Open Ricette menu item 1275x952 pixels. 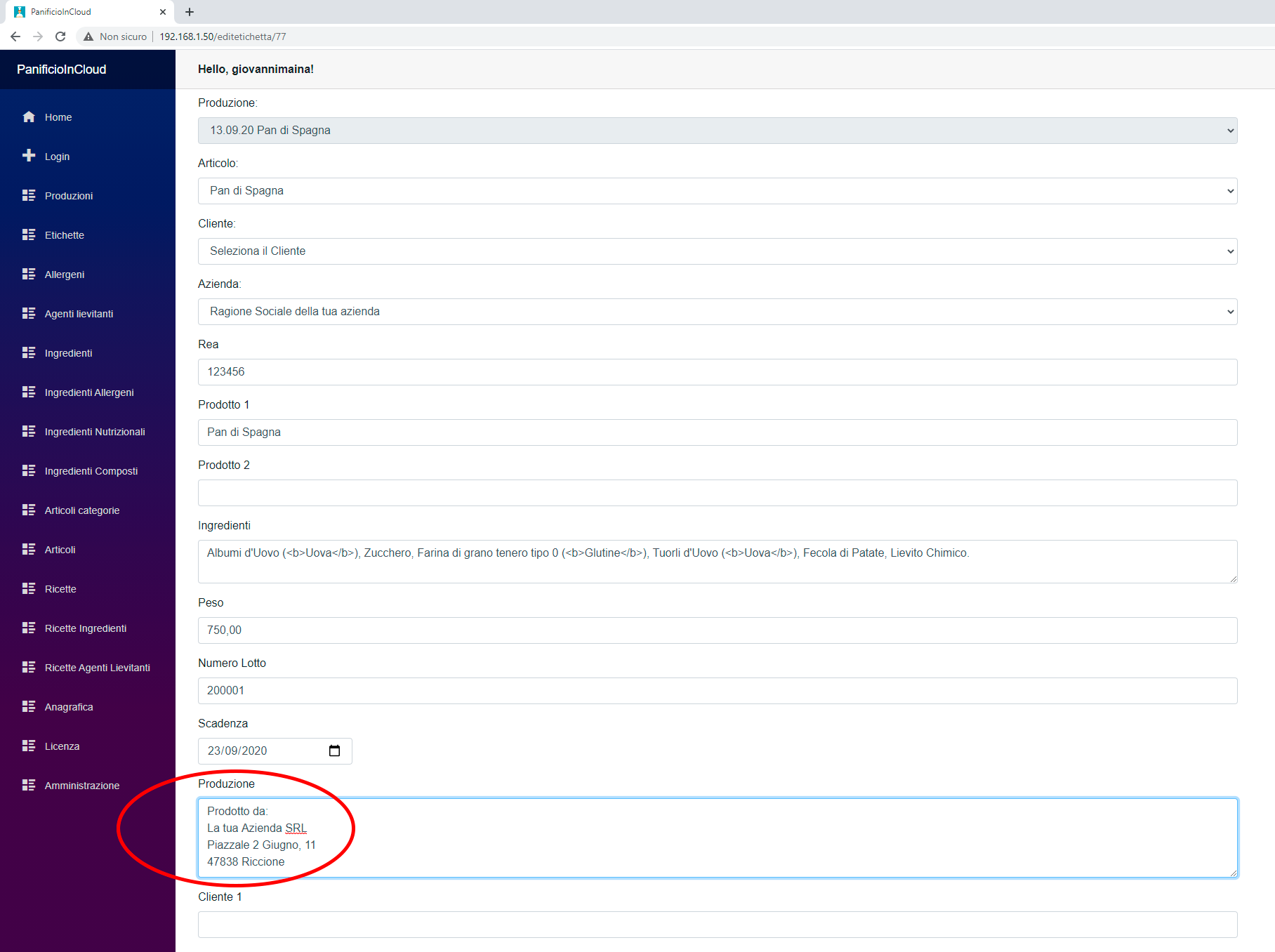pyautogui.click(x=60, y=589)
